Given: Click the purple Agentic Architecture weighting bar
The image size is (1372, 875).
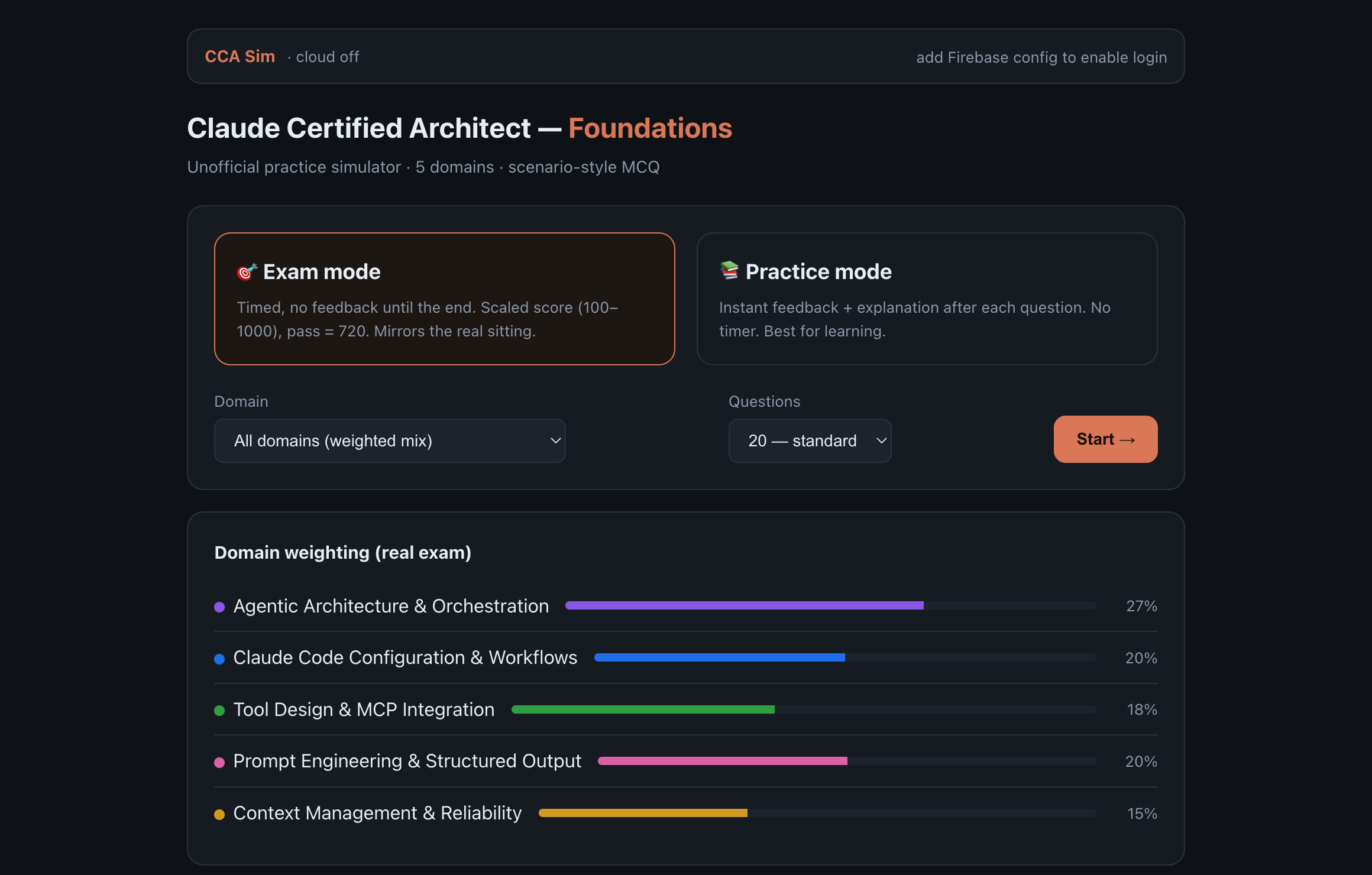Looking at the screenshot, I should (744, 605).
